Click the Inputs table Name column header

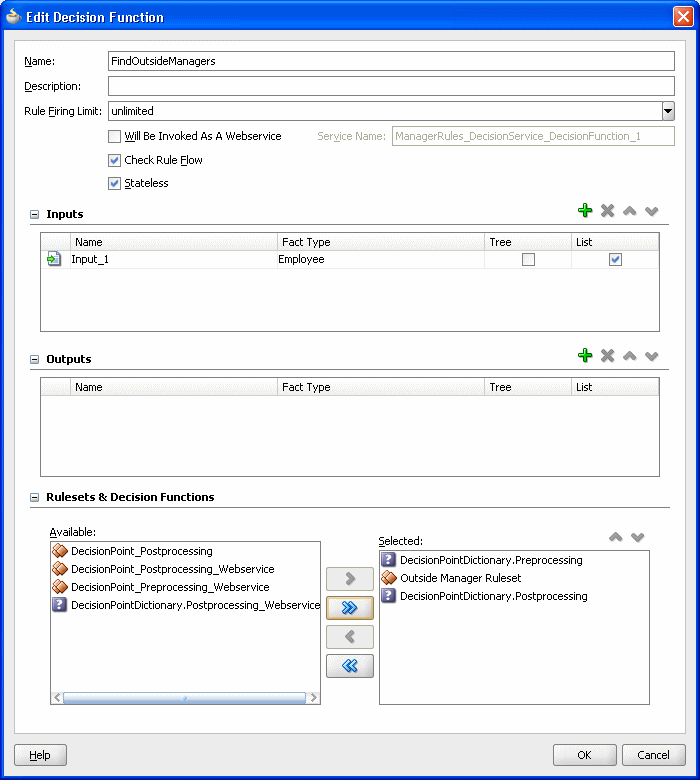pyautogui.click(x=173, y=242)
